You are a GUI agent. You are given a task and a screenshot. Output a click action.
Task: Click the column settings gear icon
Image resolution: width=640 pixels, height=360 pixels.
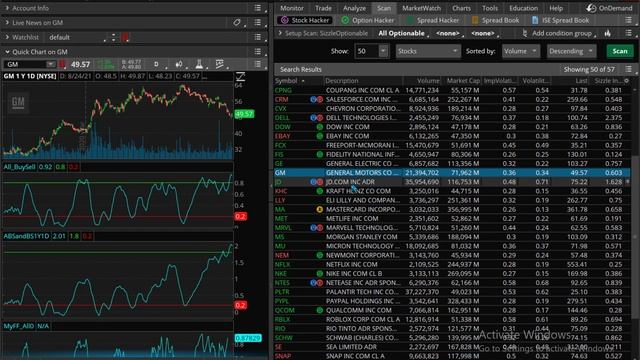tap(627, 81)
